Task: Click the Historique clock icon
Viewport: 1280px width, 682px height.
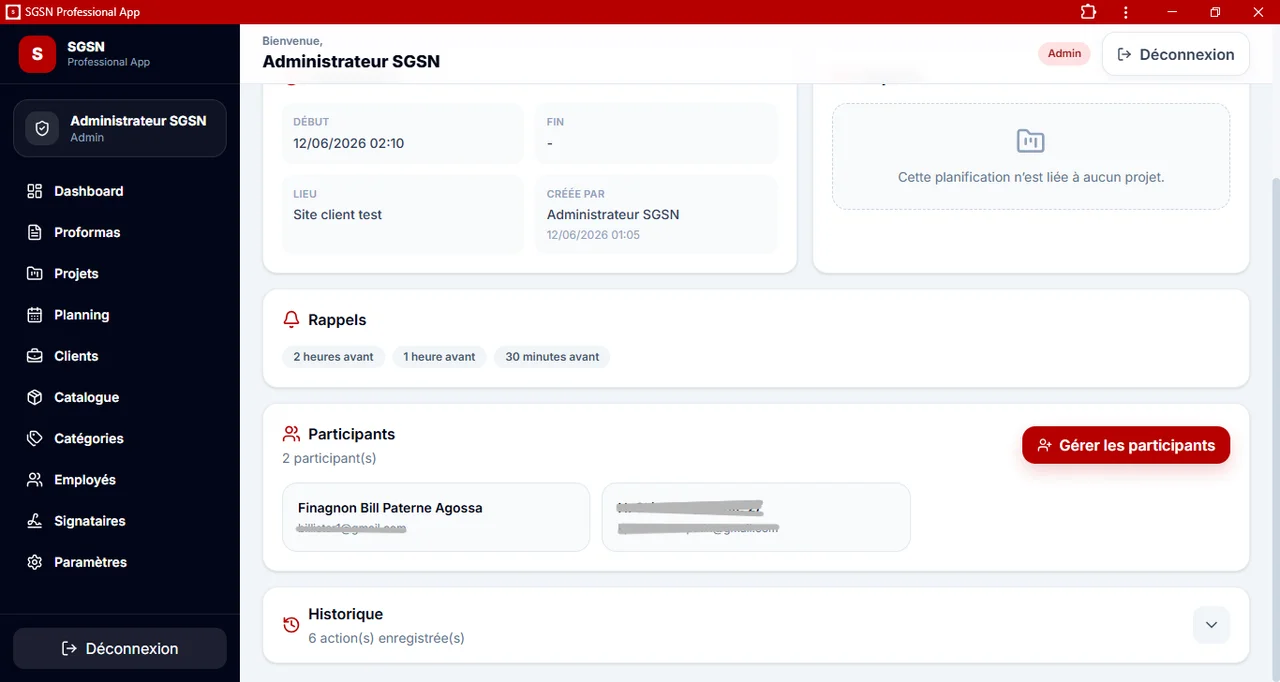Action: pyautogui.click(x=291, y=625)
